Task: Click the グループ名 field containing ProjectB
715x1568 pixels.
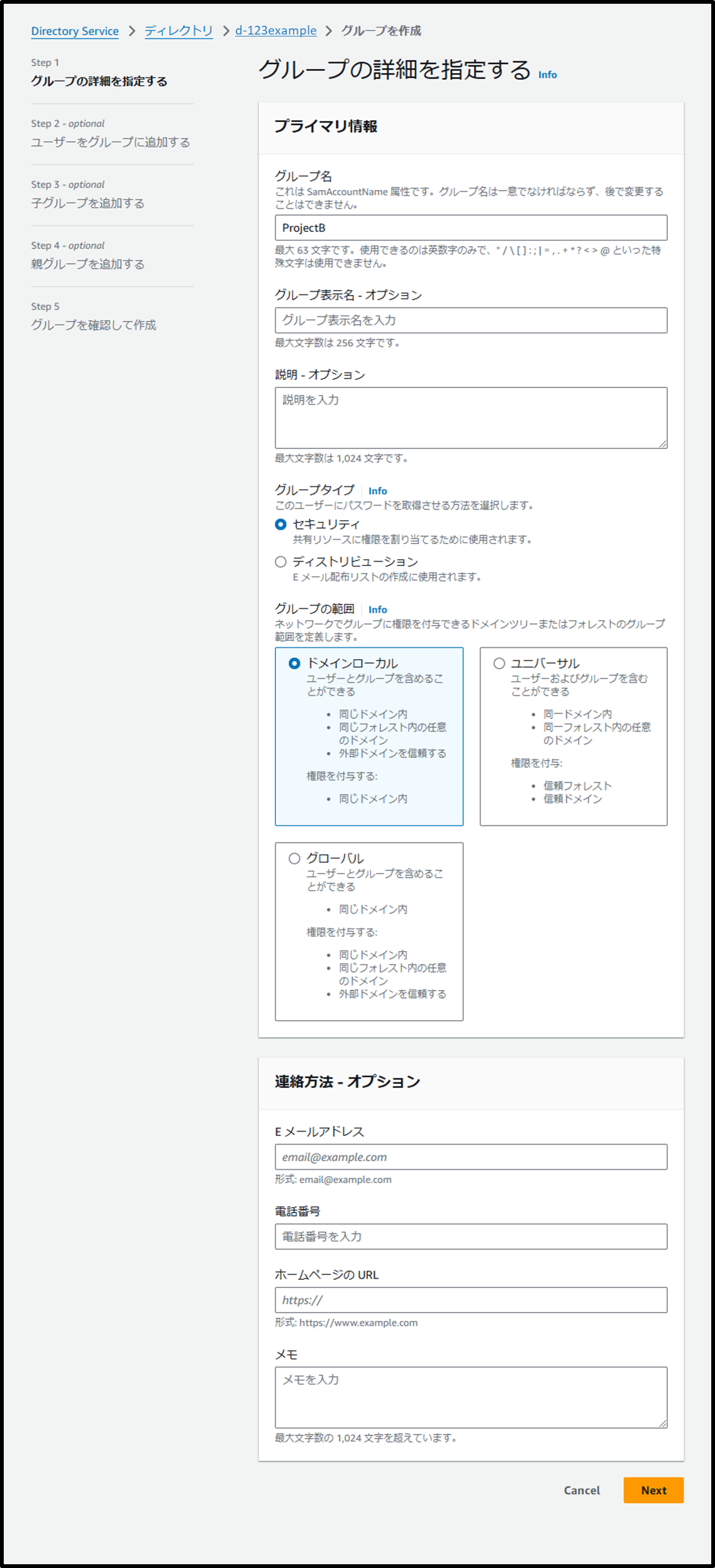Action: (471, 228)
